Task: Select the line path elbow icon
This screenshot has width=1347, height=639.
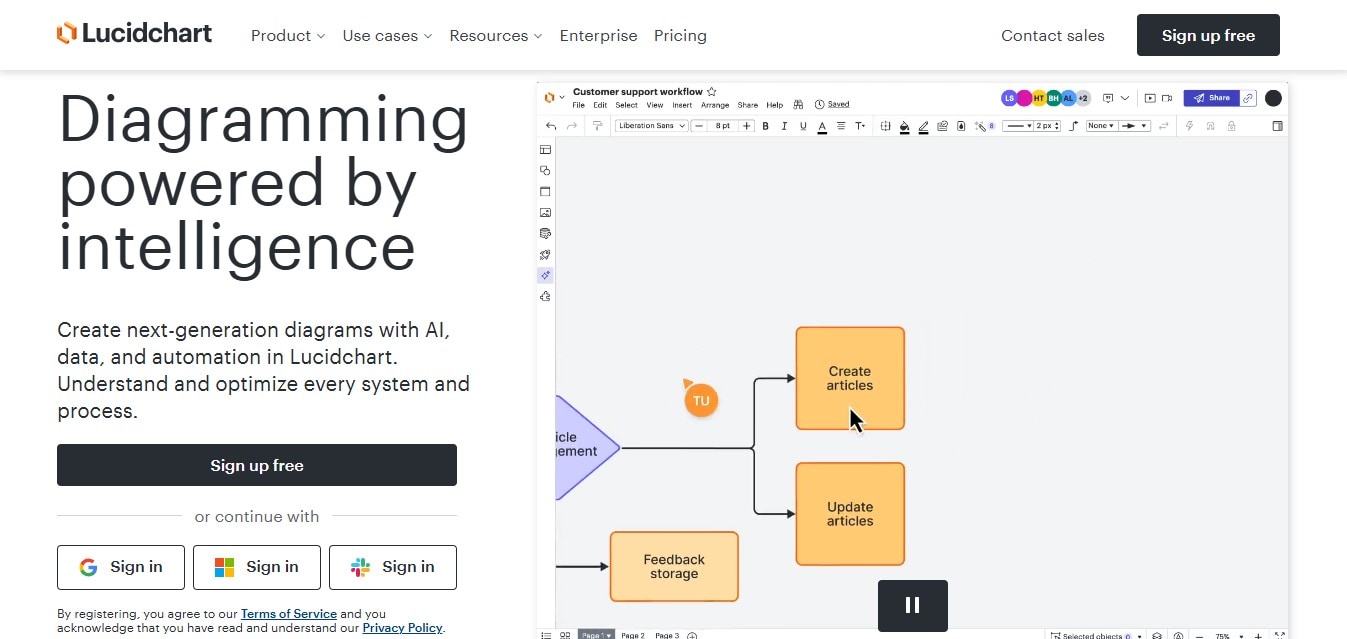Action: point(1074,126)
